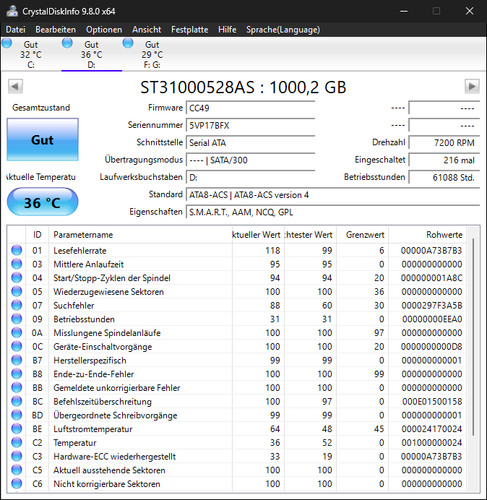487x500 pixels.
Task: Click the Eigenschaften field S.M.A.R.T., AAM, NCQ
Action: pyautogui.click(x=333, y=212)
